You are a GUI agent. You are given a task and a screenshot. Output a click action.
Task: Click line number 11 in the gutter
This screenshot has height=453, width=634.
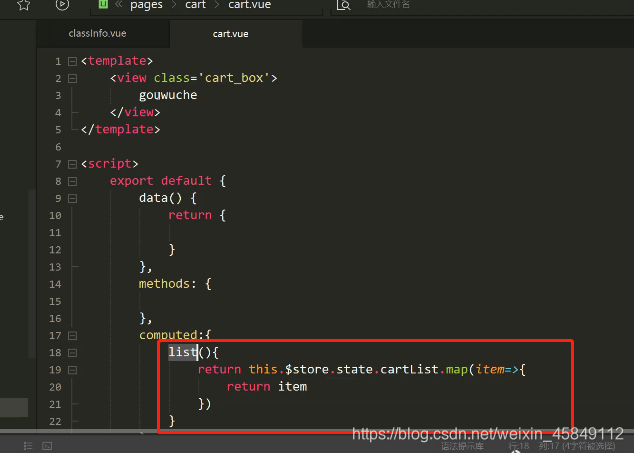55,233
